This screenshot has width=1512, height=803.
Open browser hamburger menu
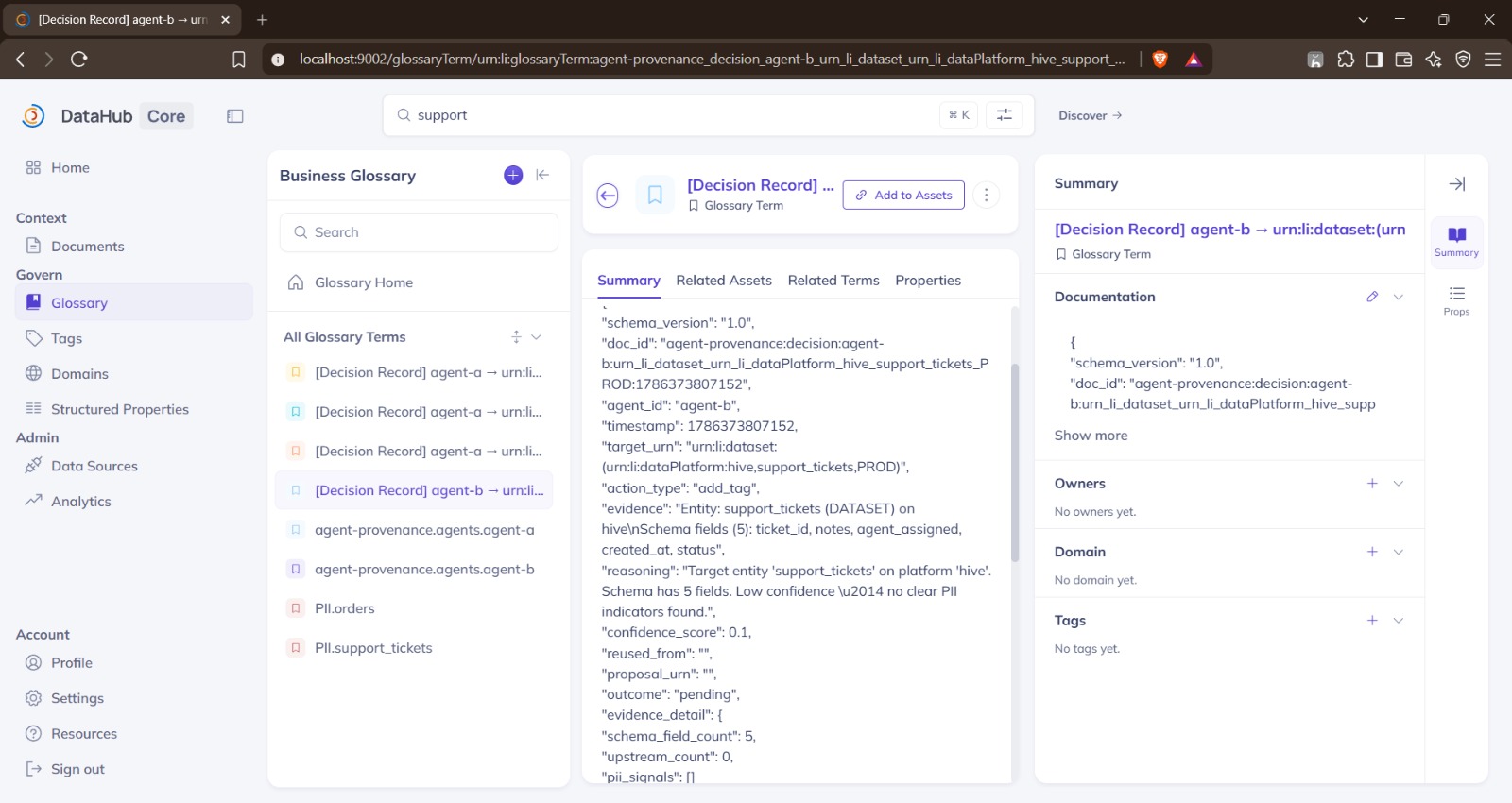click(1493, 60)
